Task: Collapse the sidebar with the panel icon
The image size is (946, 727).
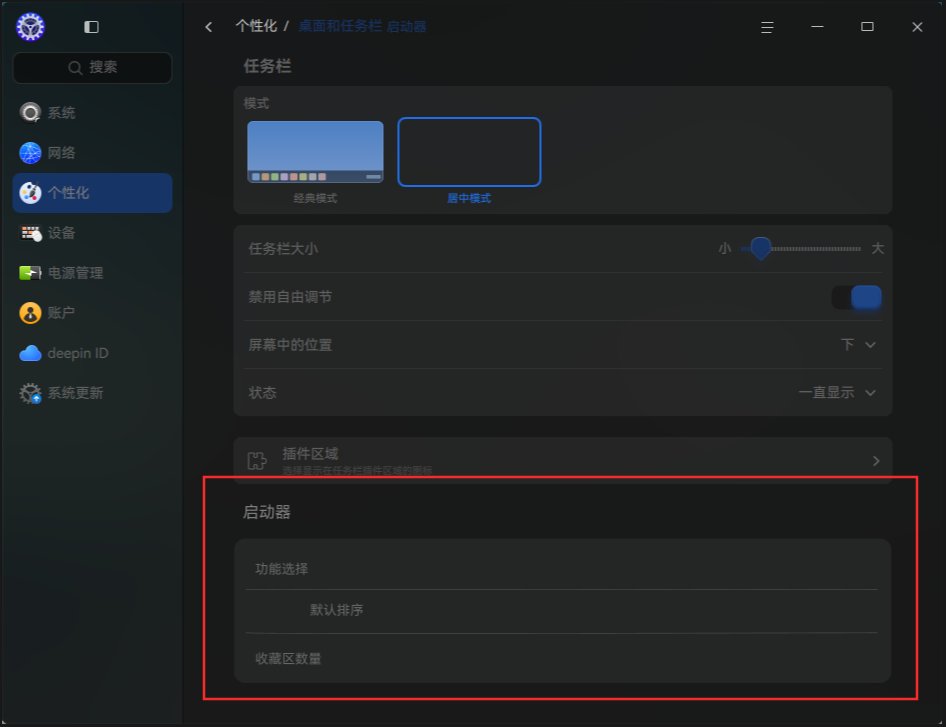Action: coord(91,27)
